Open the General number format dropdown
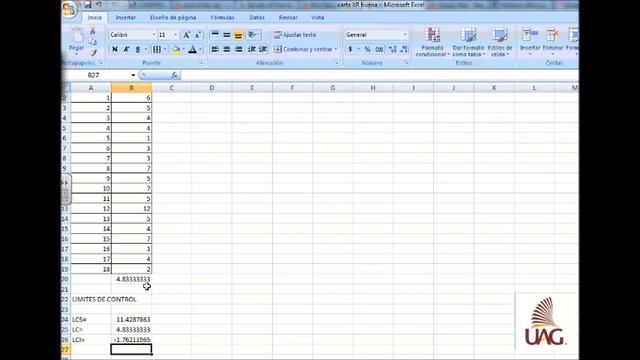The image size is (640, 360). click(x=405, y=35)
